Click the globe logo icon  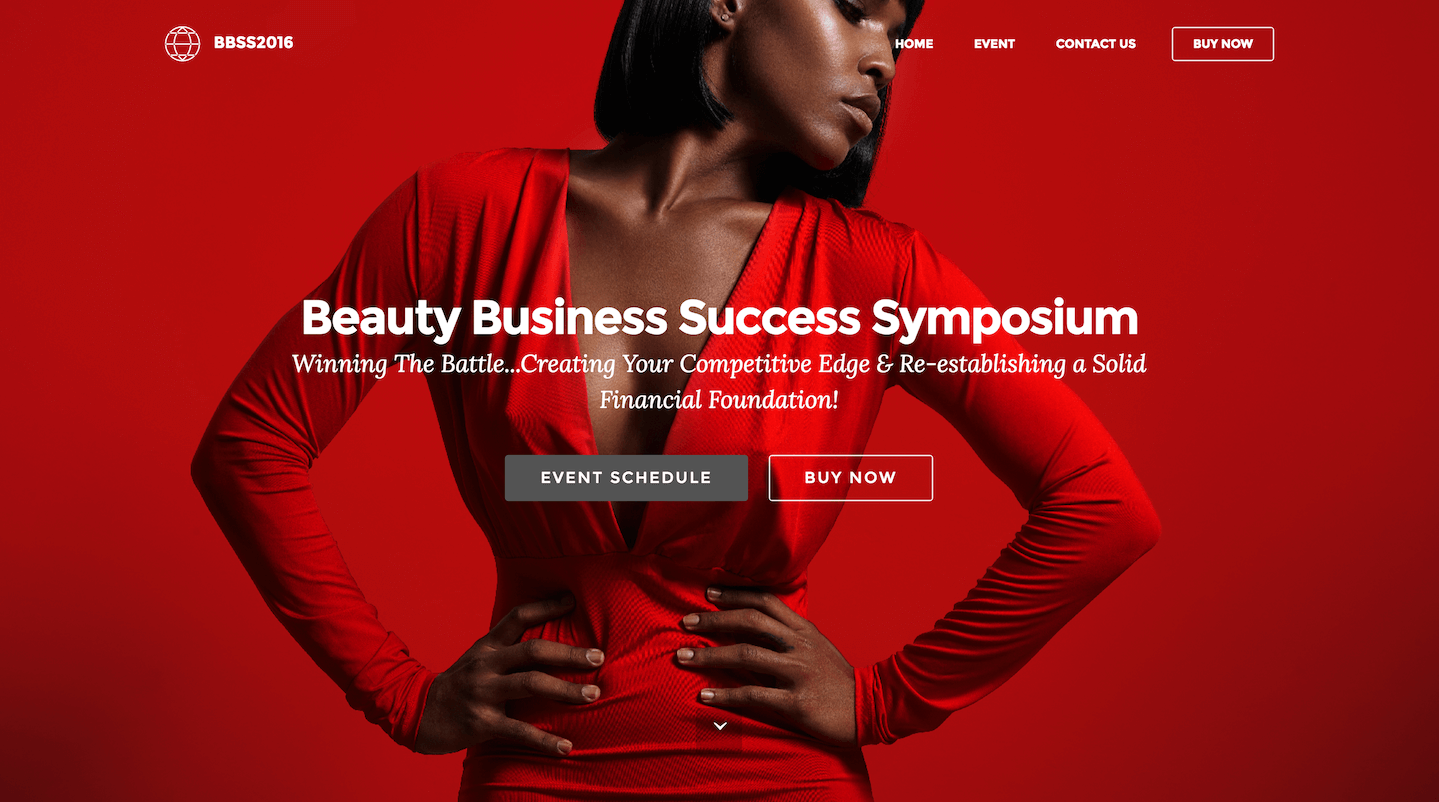(x=182, y=43)
